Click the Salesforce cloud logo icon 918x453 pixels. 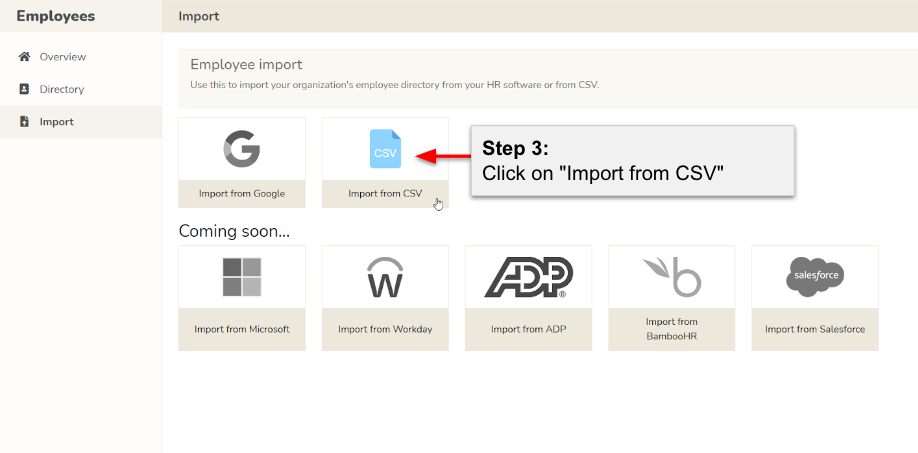[x=815, y=277]
